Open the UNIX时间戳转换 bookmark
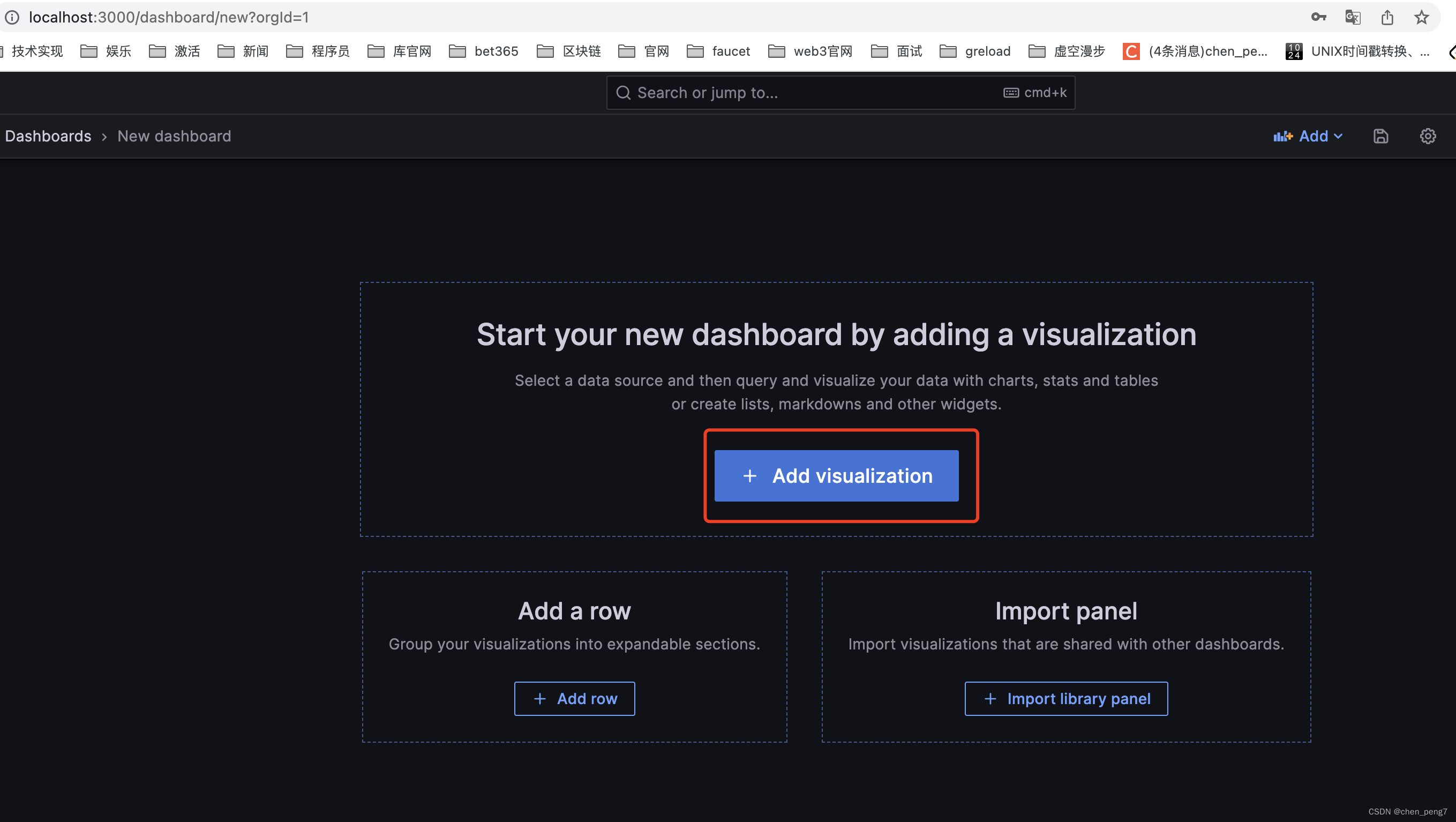 (1357, 51)
